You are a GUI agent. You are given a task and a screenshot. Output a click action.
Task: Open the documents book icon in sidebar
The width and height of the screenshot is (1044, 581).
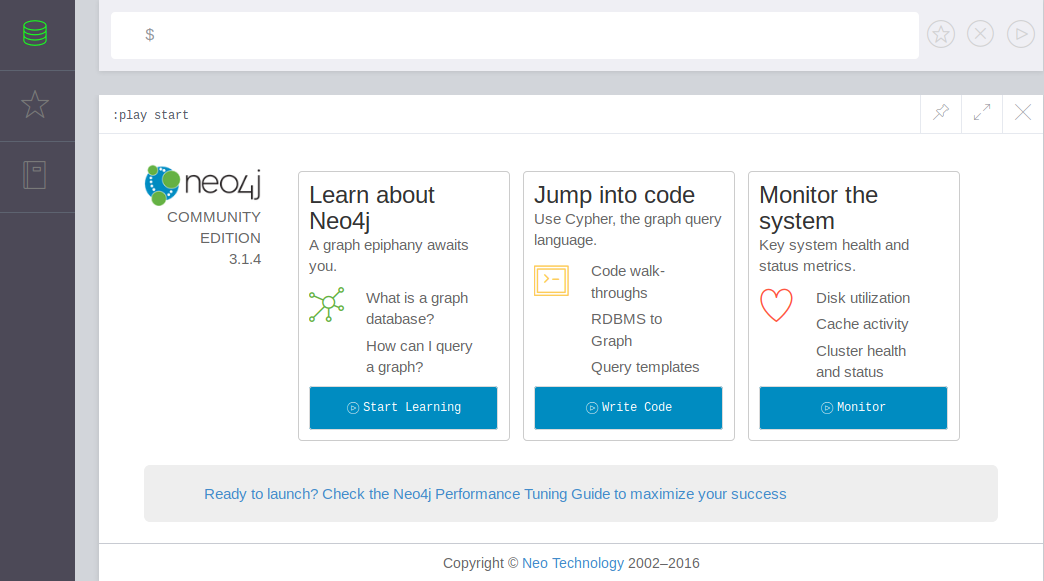(35, 175)
